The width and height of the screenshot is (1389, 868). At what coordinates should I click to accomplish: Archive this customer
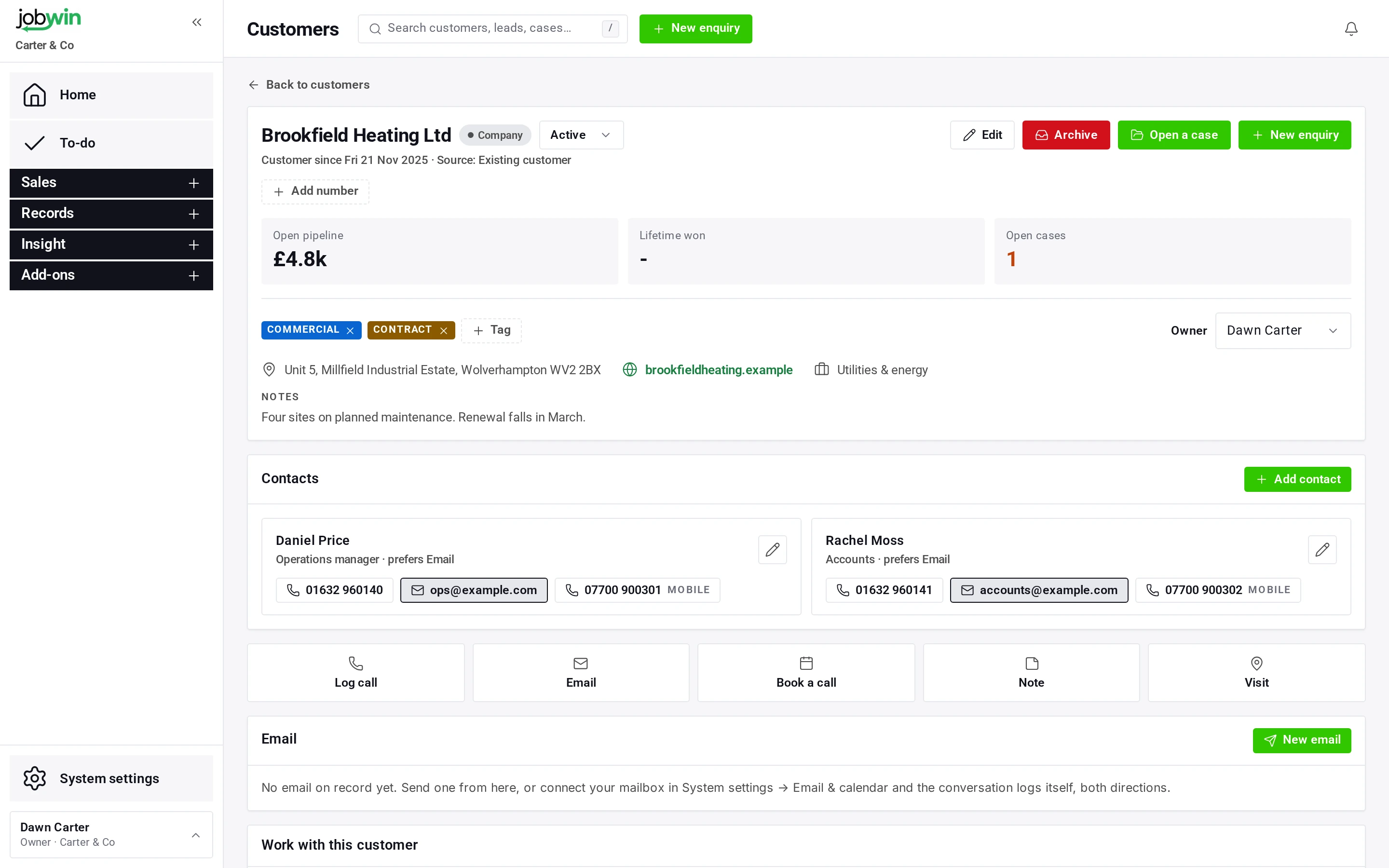[x=1066, y=135]
